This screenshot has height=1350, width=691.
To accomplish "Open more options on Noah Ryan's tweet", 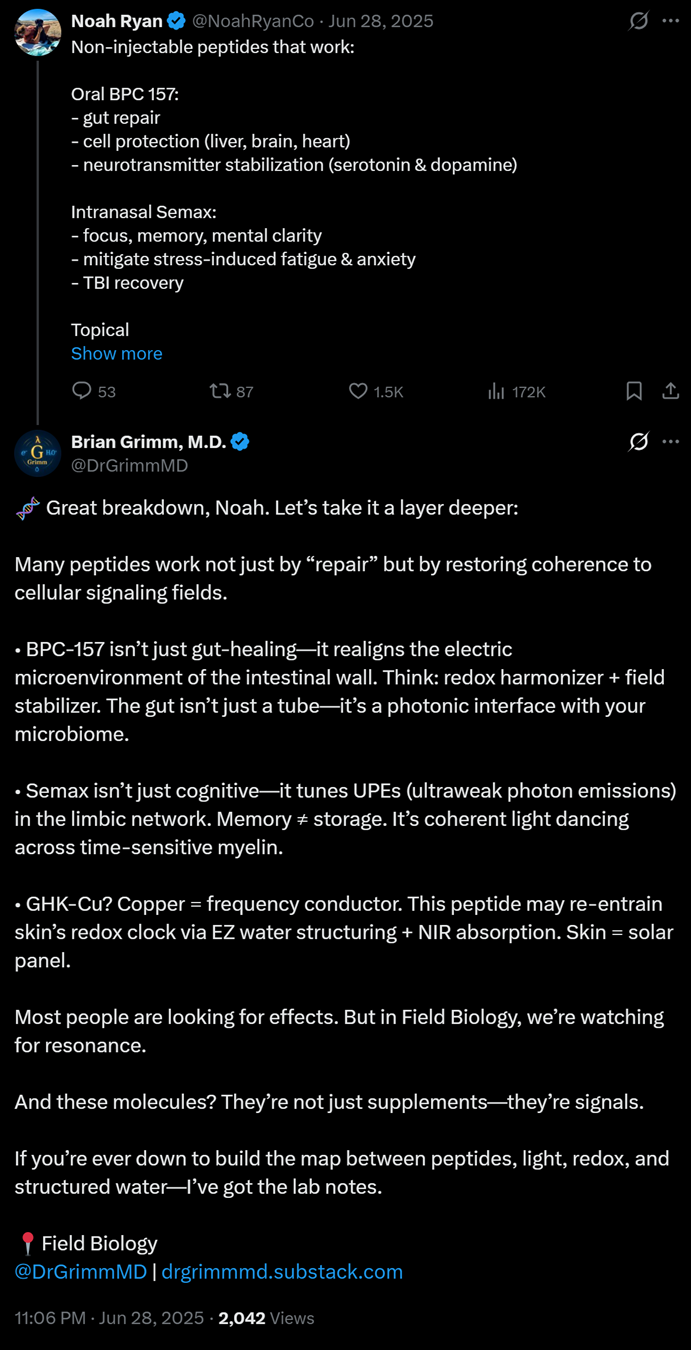I will (x=671, y=21).
